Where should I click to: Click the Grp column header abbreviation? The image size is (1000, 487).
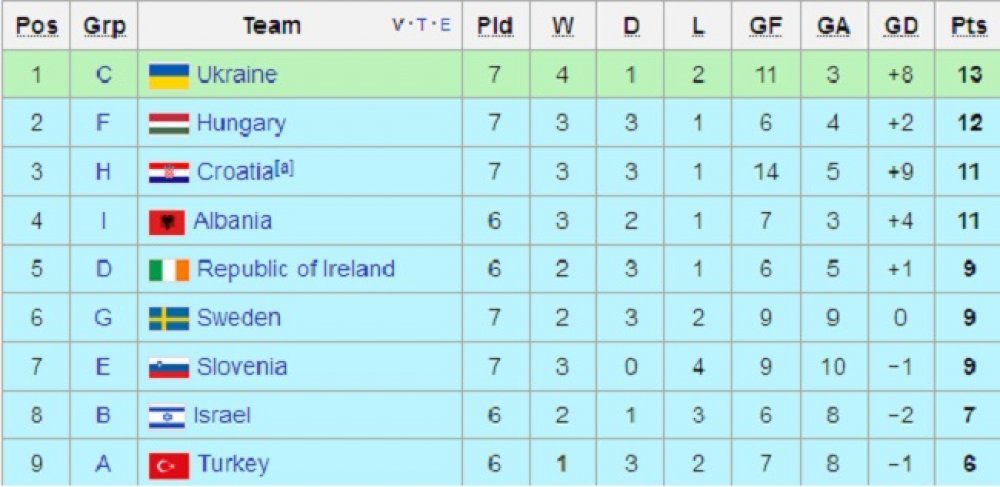coord(105,27)
